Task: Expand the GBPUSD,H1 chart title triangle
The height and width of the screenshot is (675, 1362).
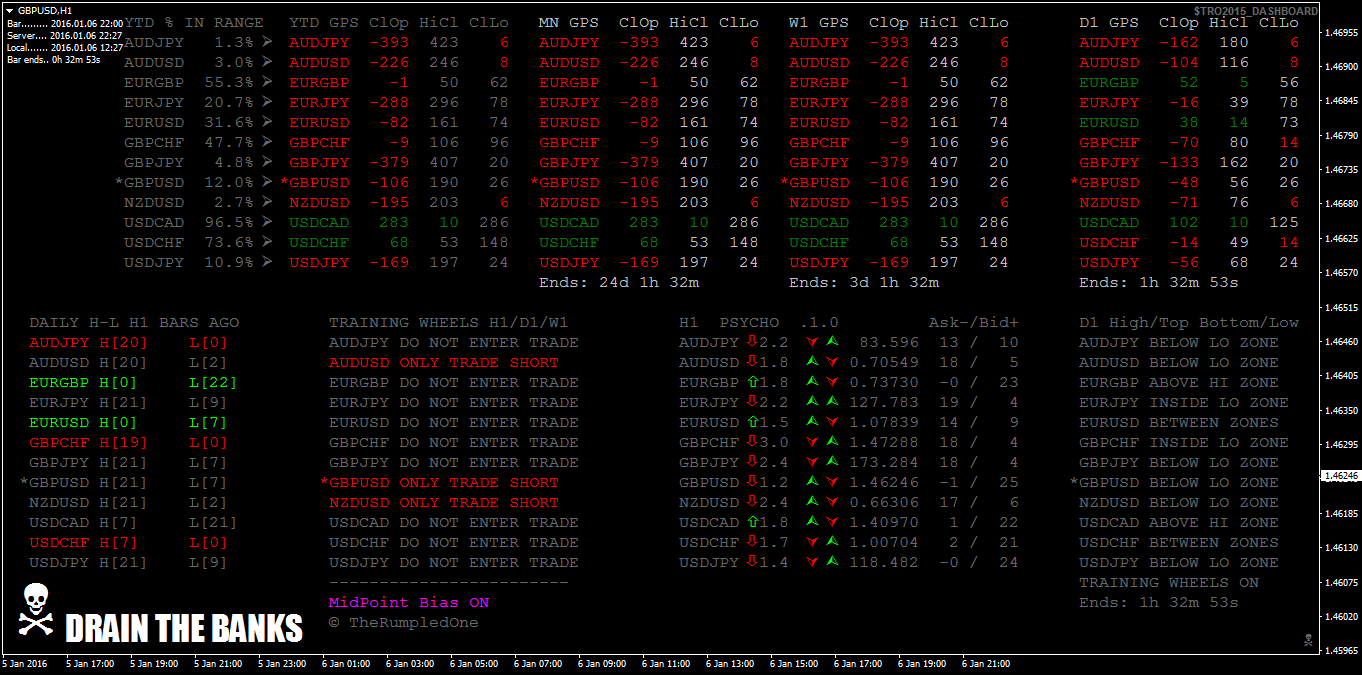Action: click(x=10, y=9)
